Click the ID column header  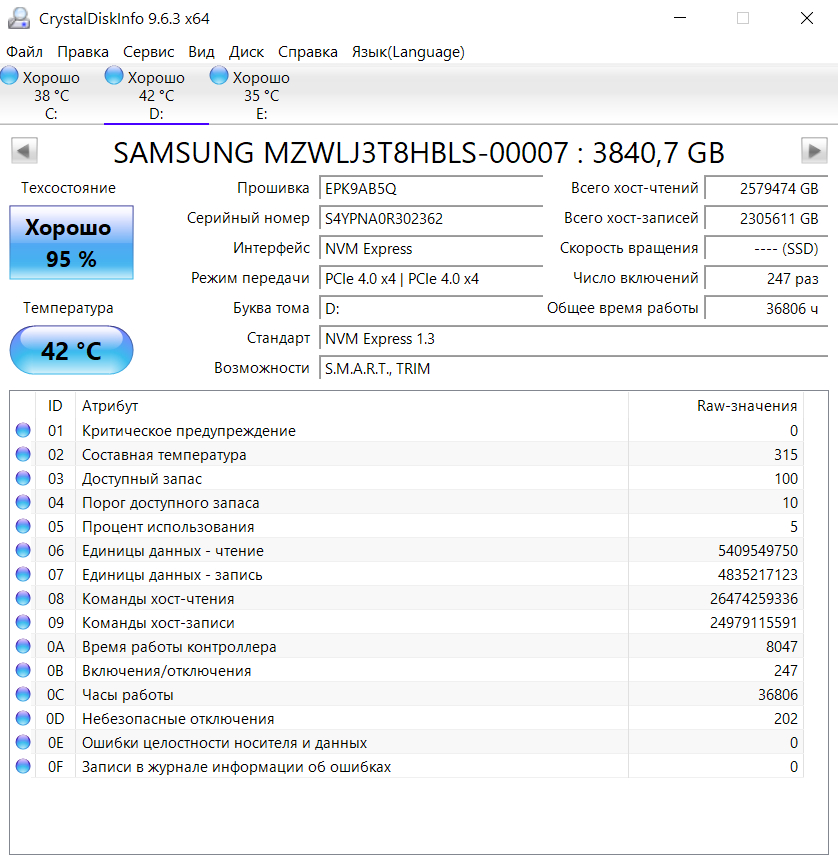[x=55, y=406]
